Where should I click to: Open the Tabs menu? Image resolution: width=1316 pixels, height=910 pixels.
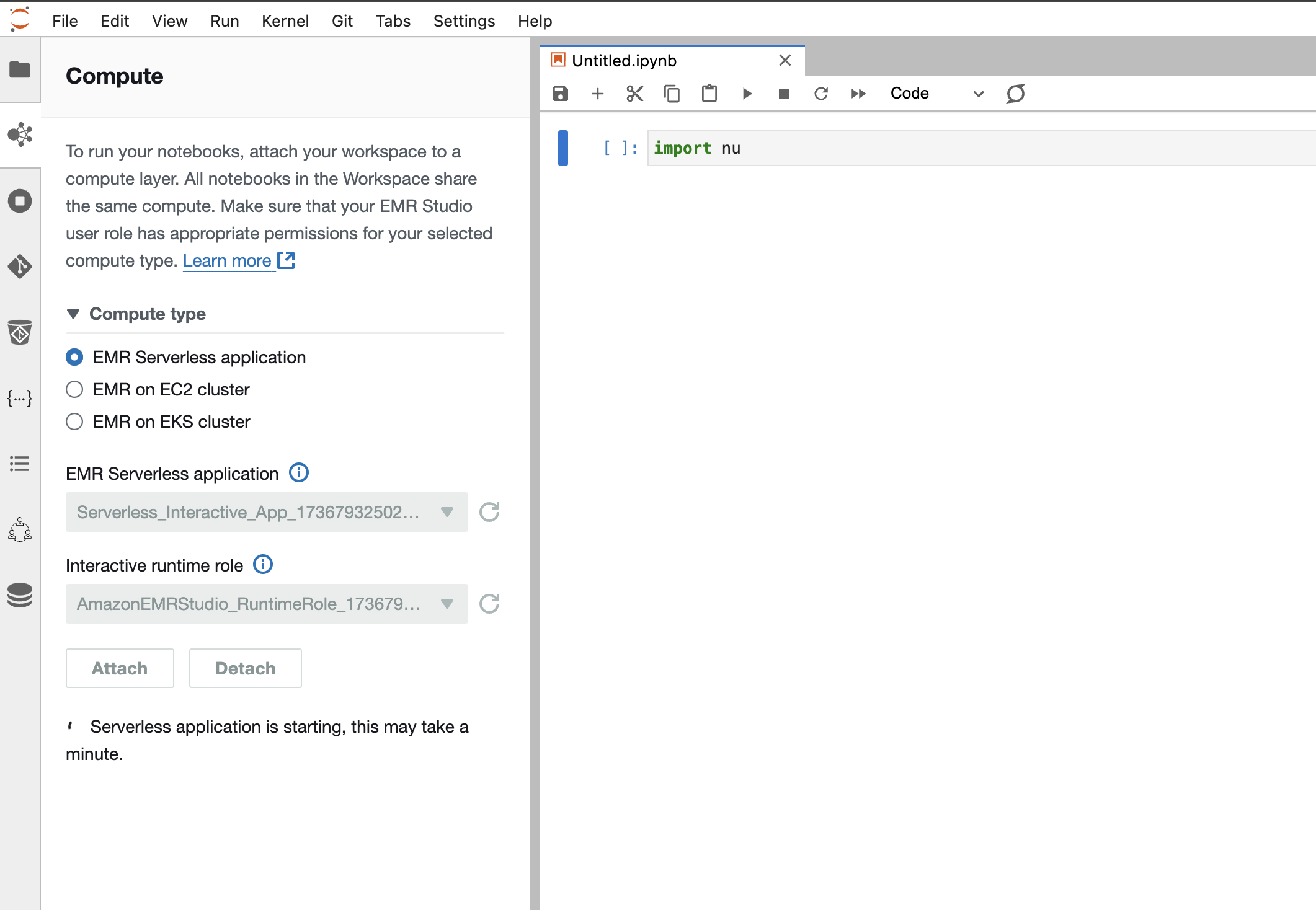pyautogui.click(x=393, y=21)
